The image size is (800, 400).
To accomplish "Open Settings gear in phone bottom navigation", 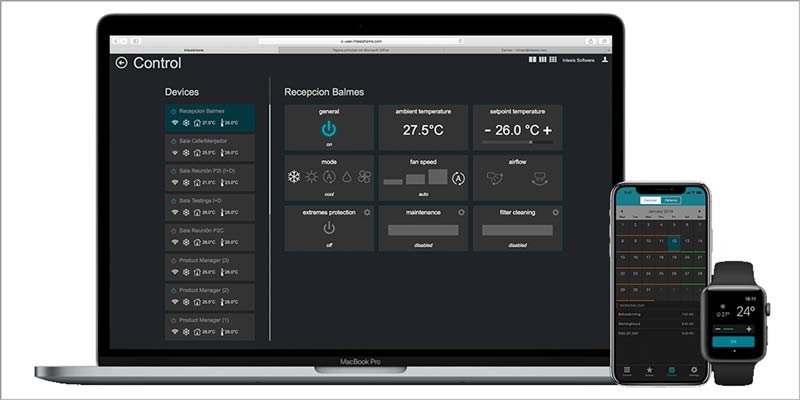I will click(x=694, y=371).
